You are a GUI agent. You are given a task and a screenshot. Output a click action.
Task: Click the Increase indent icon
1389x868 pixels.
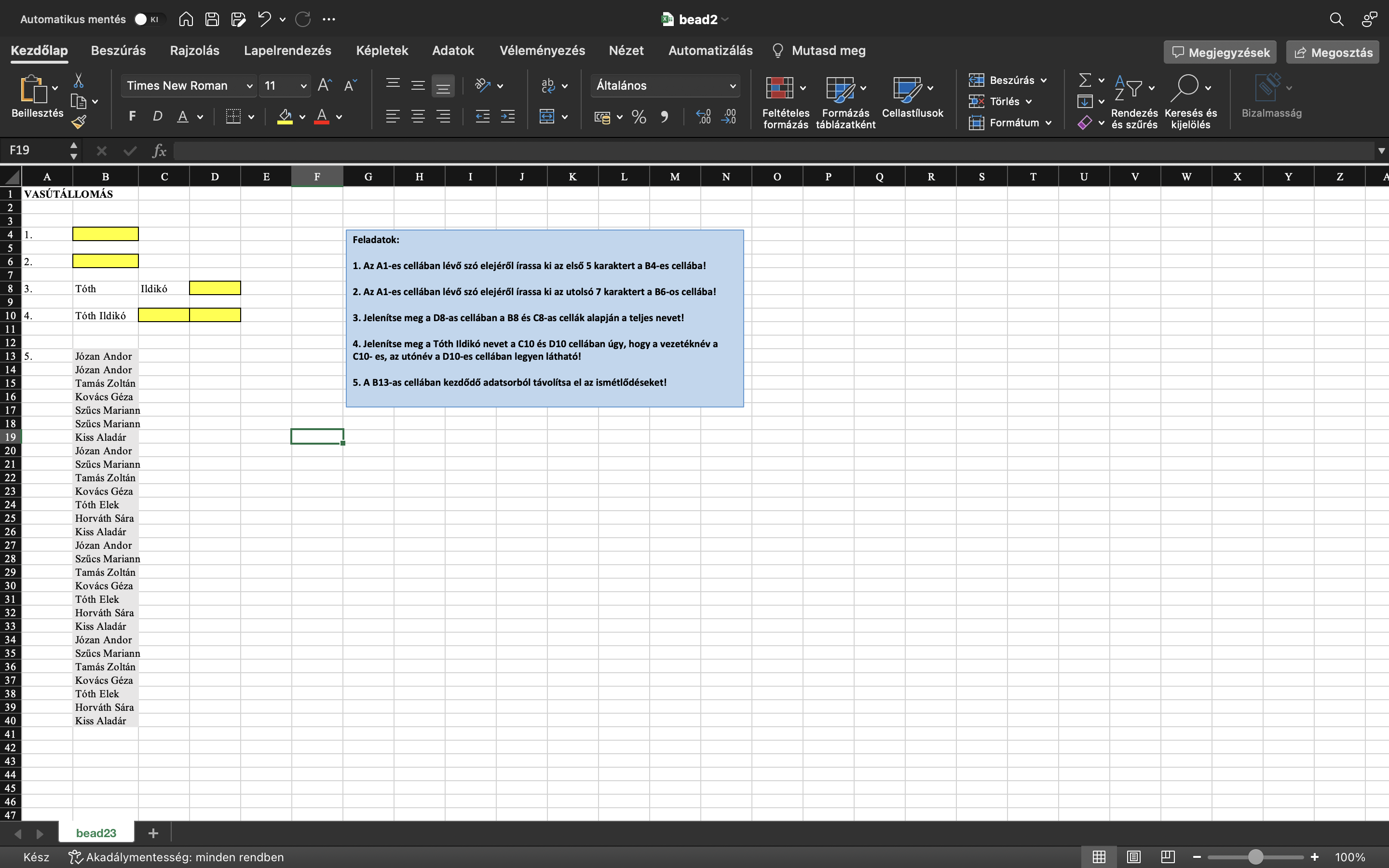pos(508,117)
